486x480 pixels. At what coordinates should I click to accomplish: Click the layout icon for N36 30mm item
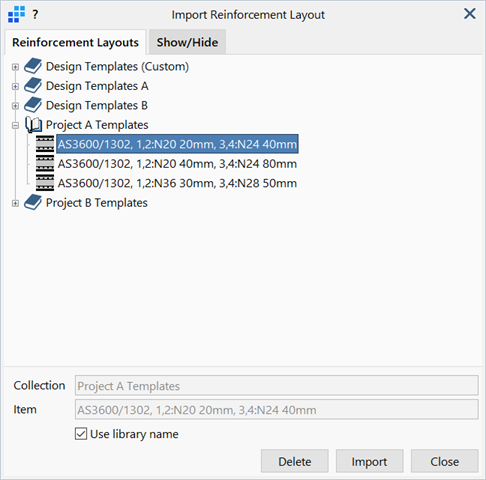coord(45,183)
